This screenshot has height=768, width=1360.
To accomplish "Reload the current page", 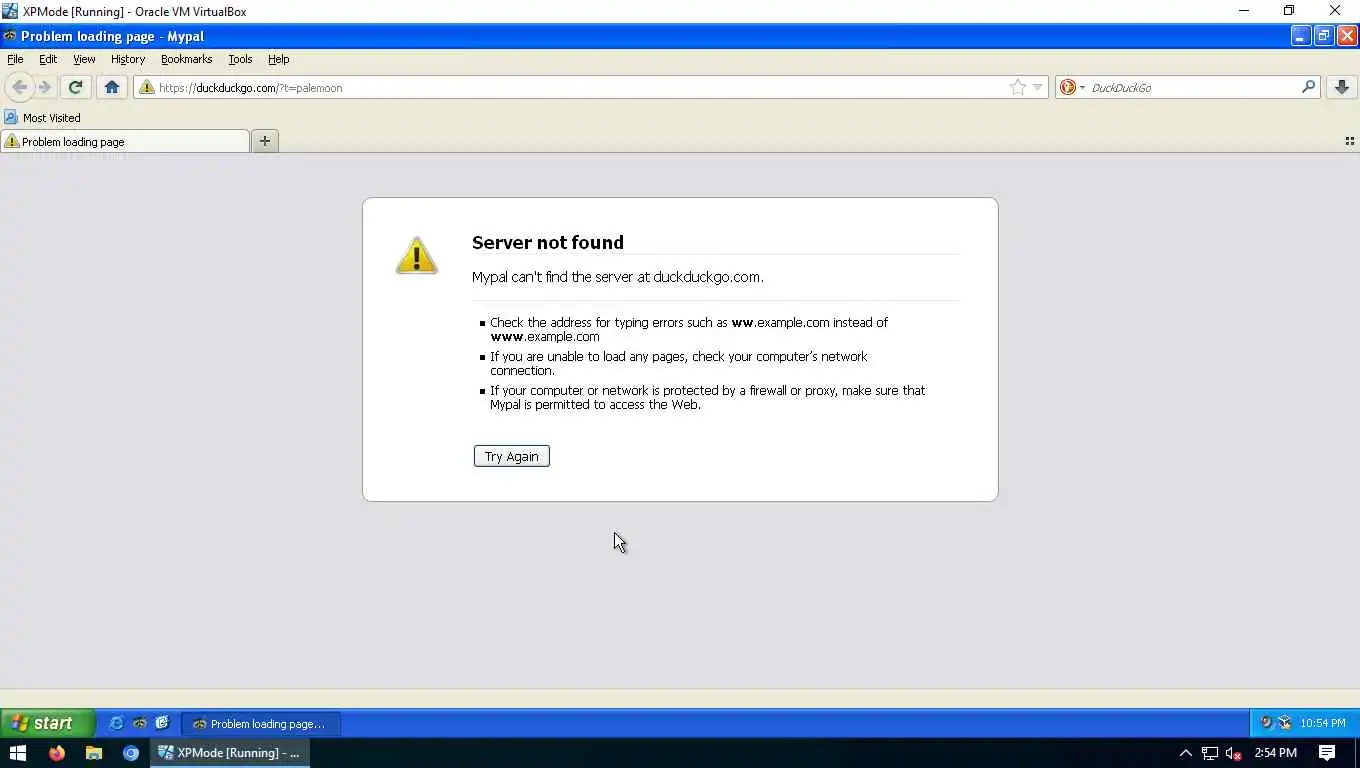I will click(x=75, y=87).
